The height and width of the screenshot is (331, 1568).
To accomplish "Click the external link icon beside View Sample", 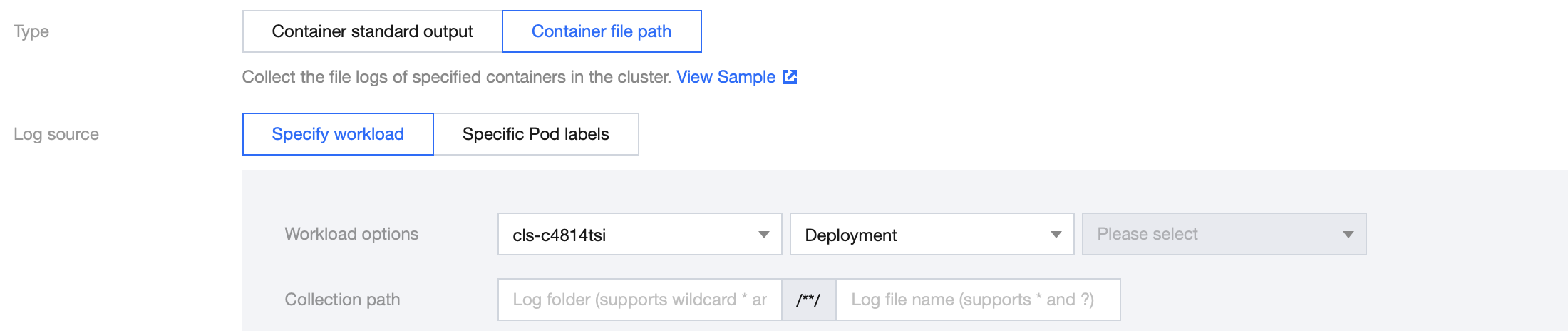I will pyautogui.click(x=790, y=77).
